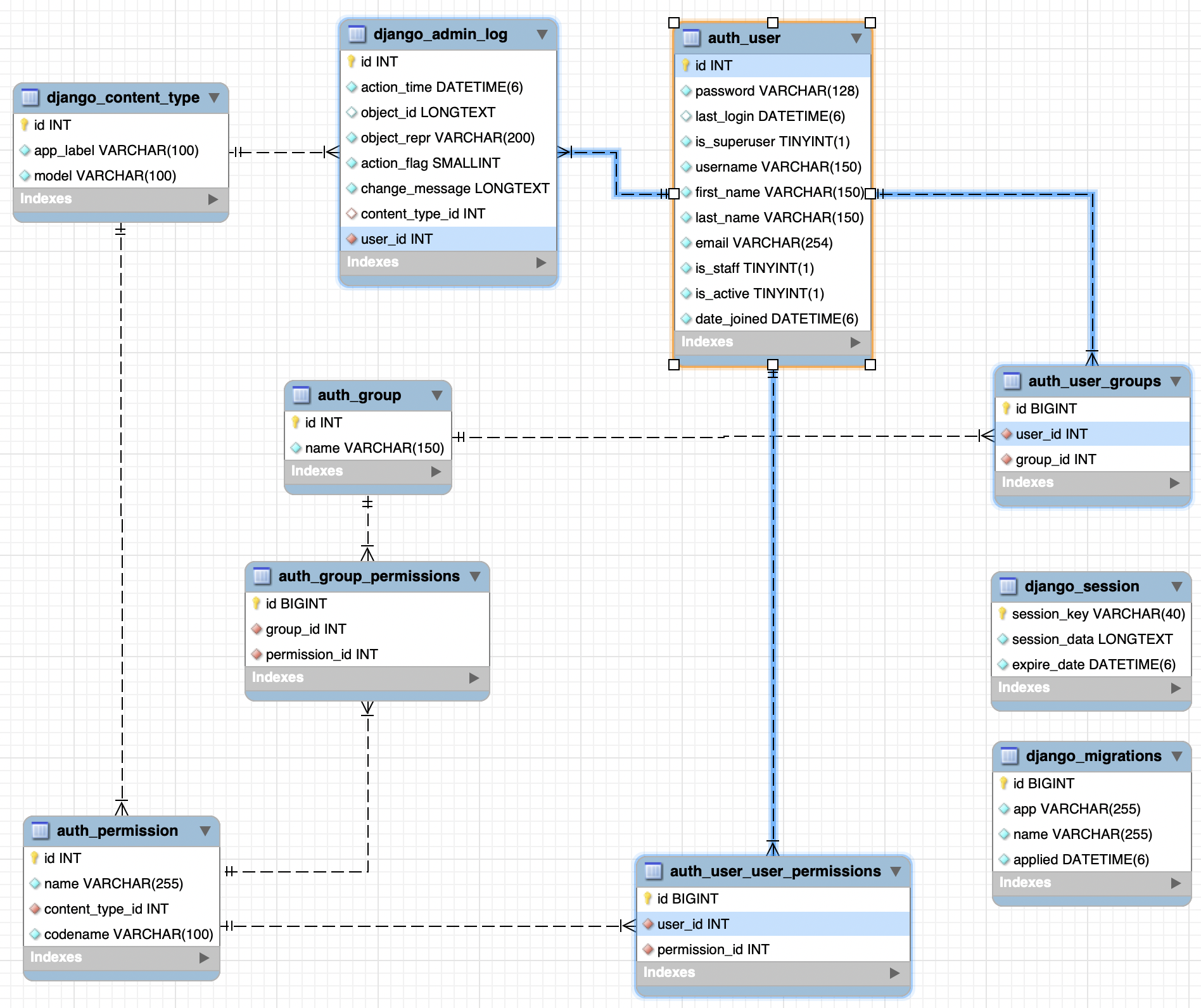Click the django_migrations table icon
Image resolution: width=1201 pixels, height=1008 pixels.
[1010, 756]
